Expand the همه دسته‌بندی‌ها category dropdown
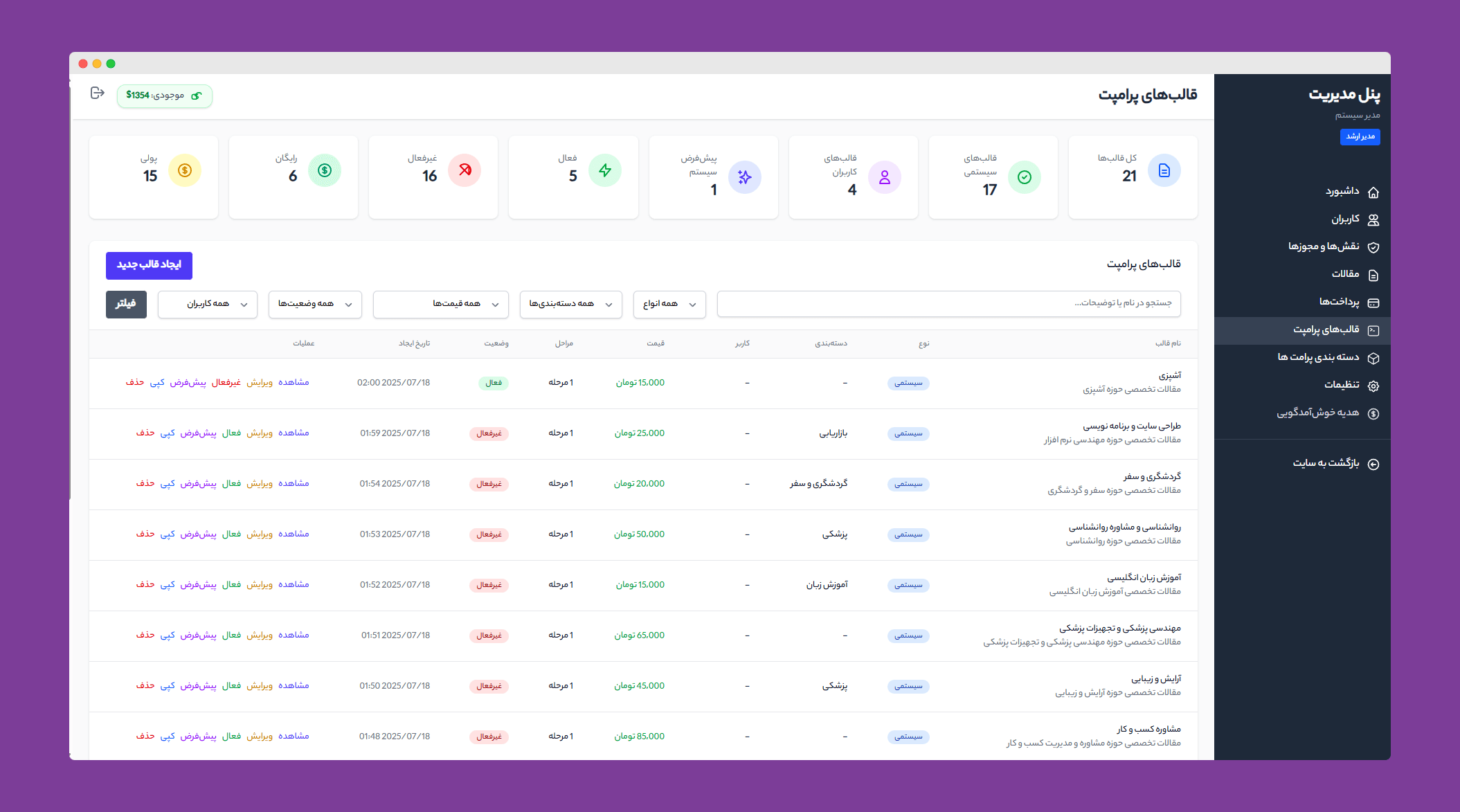The width and height of the screenshot is (1460, 812). click(570, 304)
